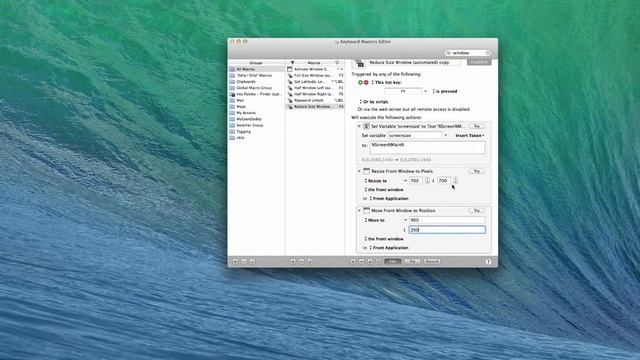Click the green add-trigger plus icon

pos(360,82)
